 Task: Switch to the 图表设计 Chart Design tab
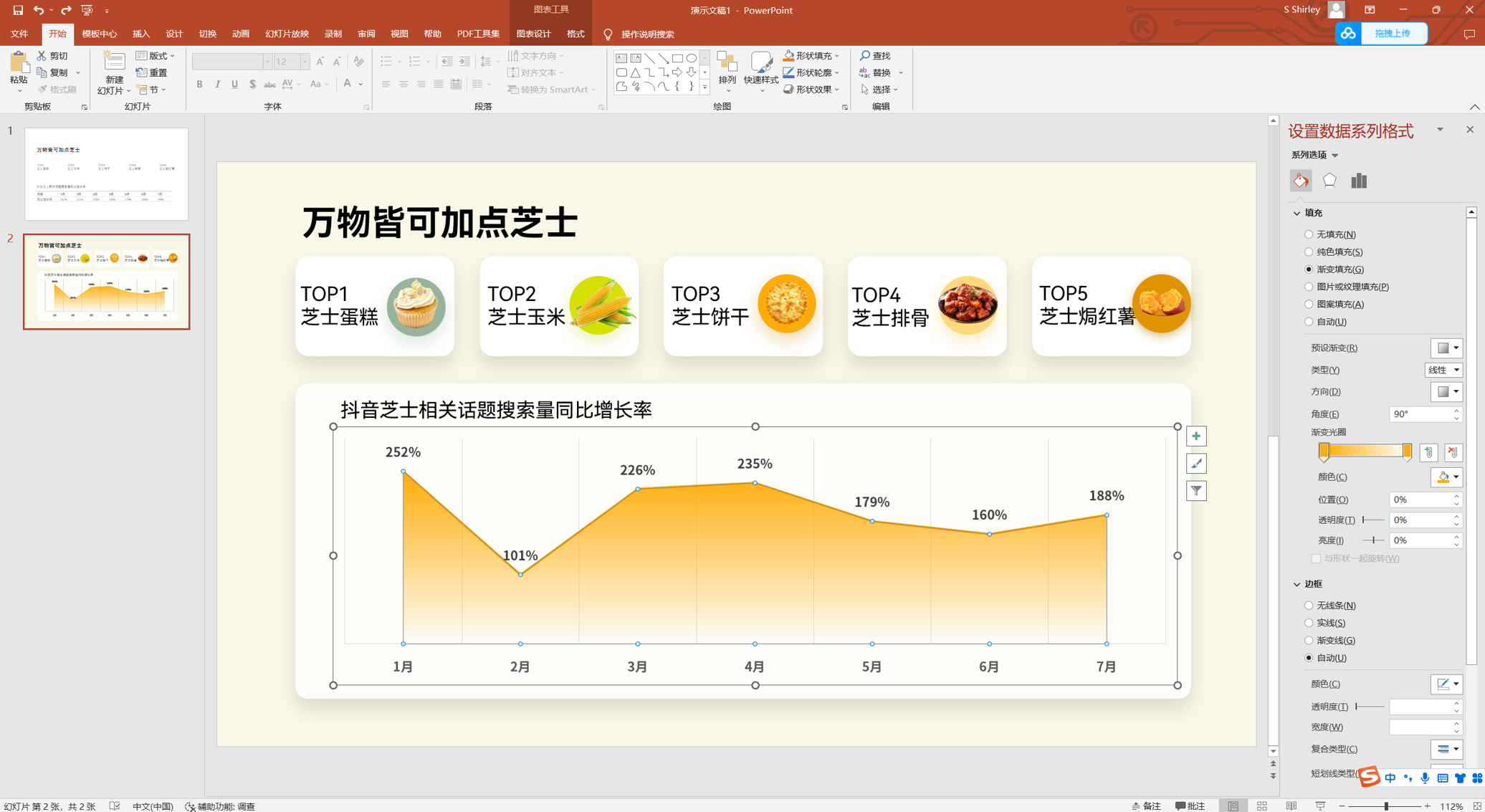(533, 34)
